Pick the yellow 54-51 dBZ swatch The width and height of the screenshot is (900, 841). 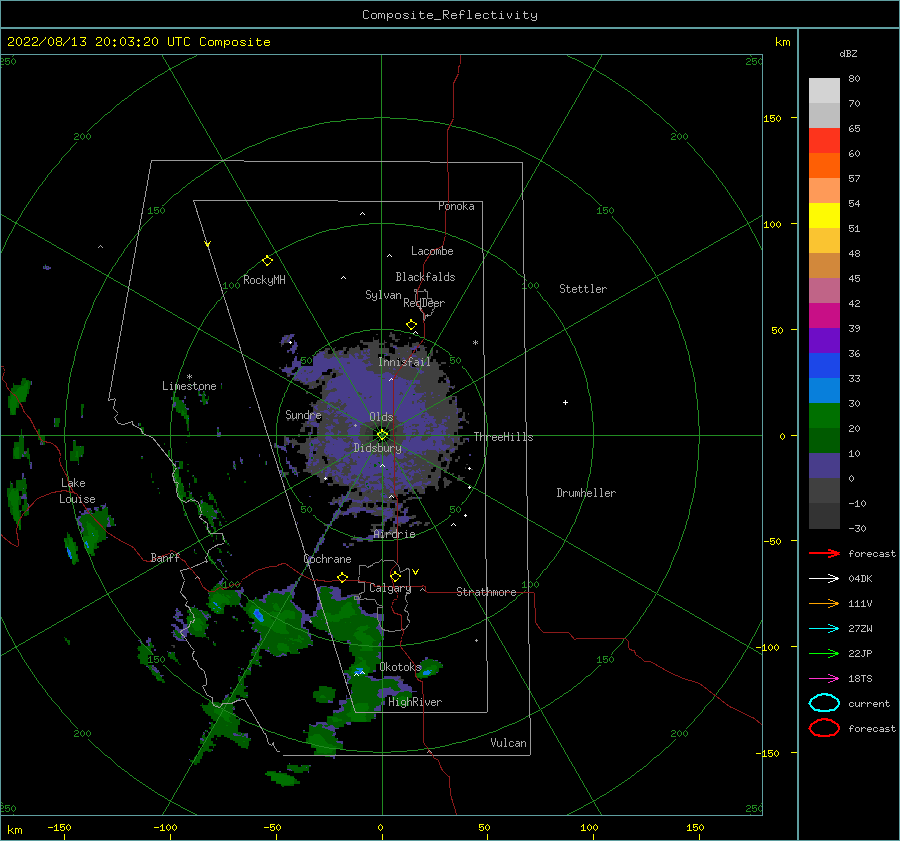click(824, 216)
